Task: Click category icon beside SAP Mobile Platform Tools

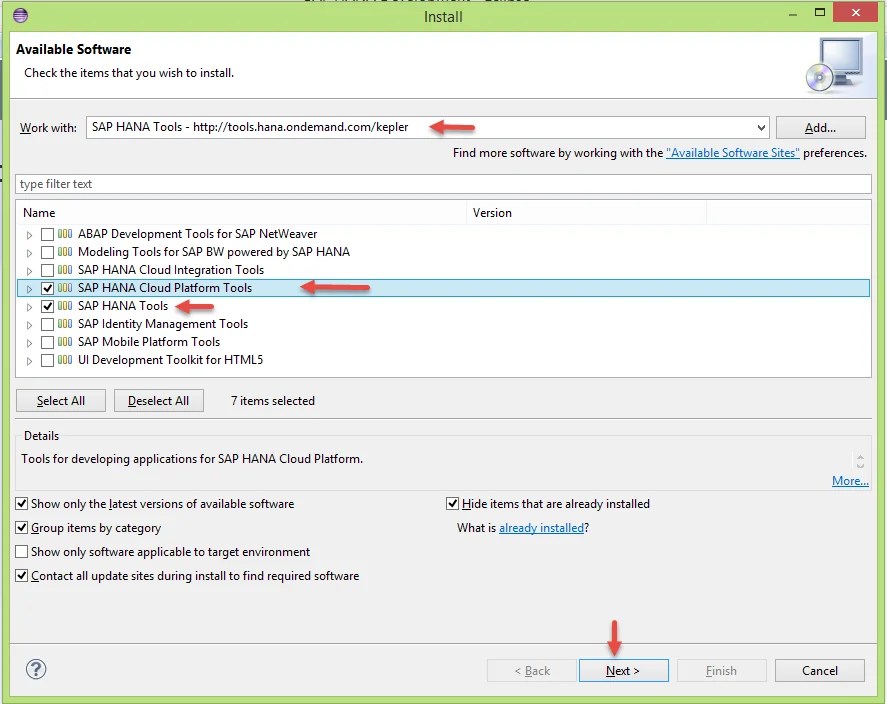Action: point(65,342)
